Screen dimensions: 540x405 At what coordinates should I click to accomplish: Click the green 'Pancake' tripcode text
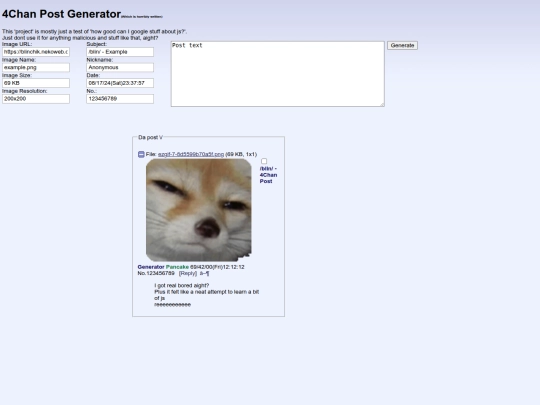click(177, 267)
